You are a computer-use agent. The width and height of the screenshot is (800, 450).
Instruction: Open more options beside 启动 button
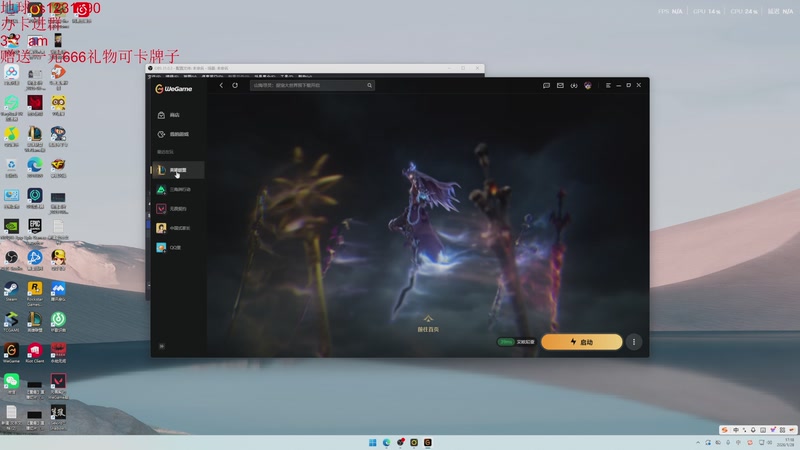point(634,342)
